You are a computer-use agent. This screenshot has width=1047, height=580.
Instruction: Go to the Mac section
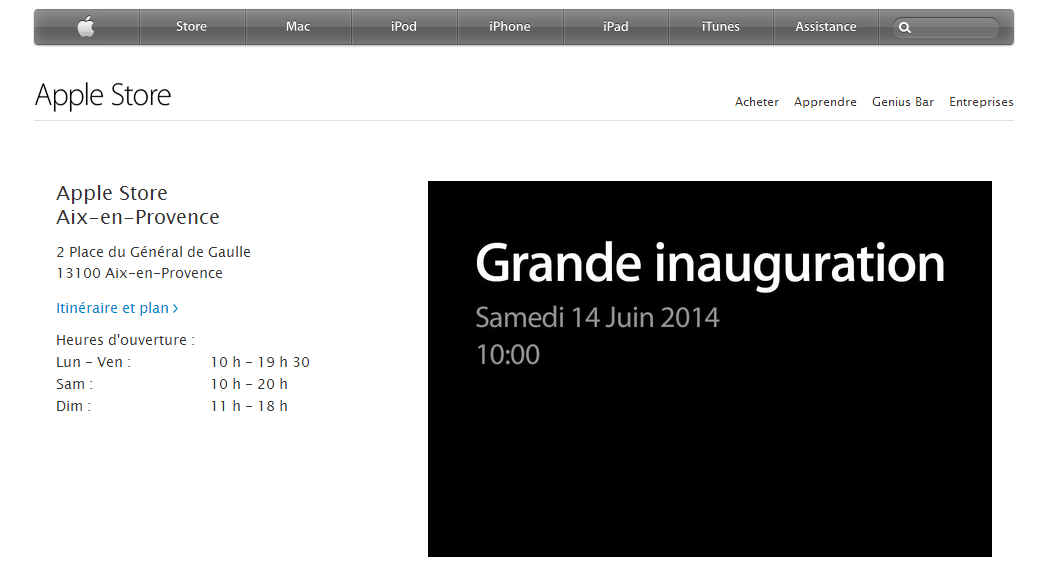[x=298, y=27]
